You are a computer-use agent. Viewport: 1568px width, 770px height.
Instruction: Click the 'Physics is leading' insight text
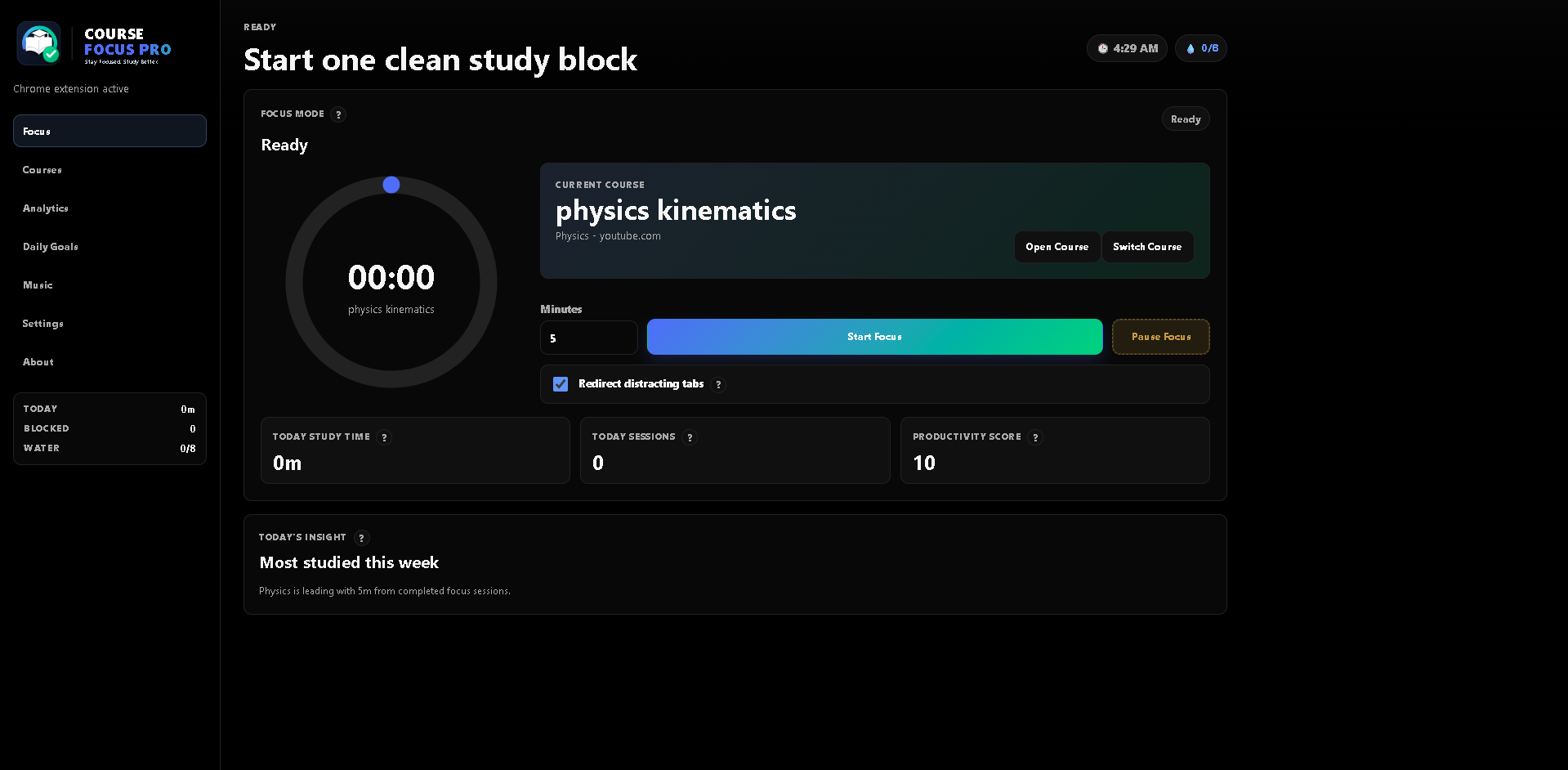coord(384,591)
